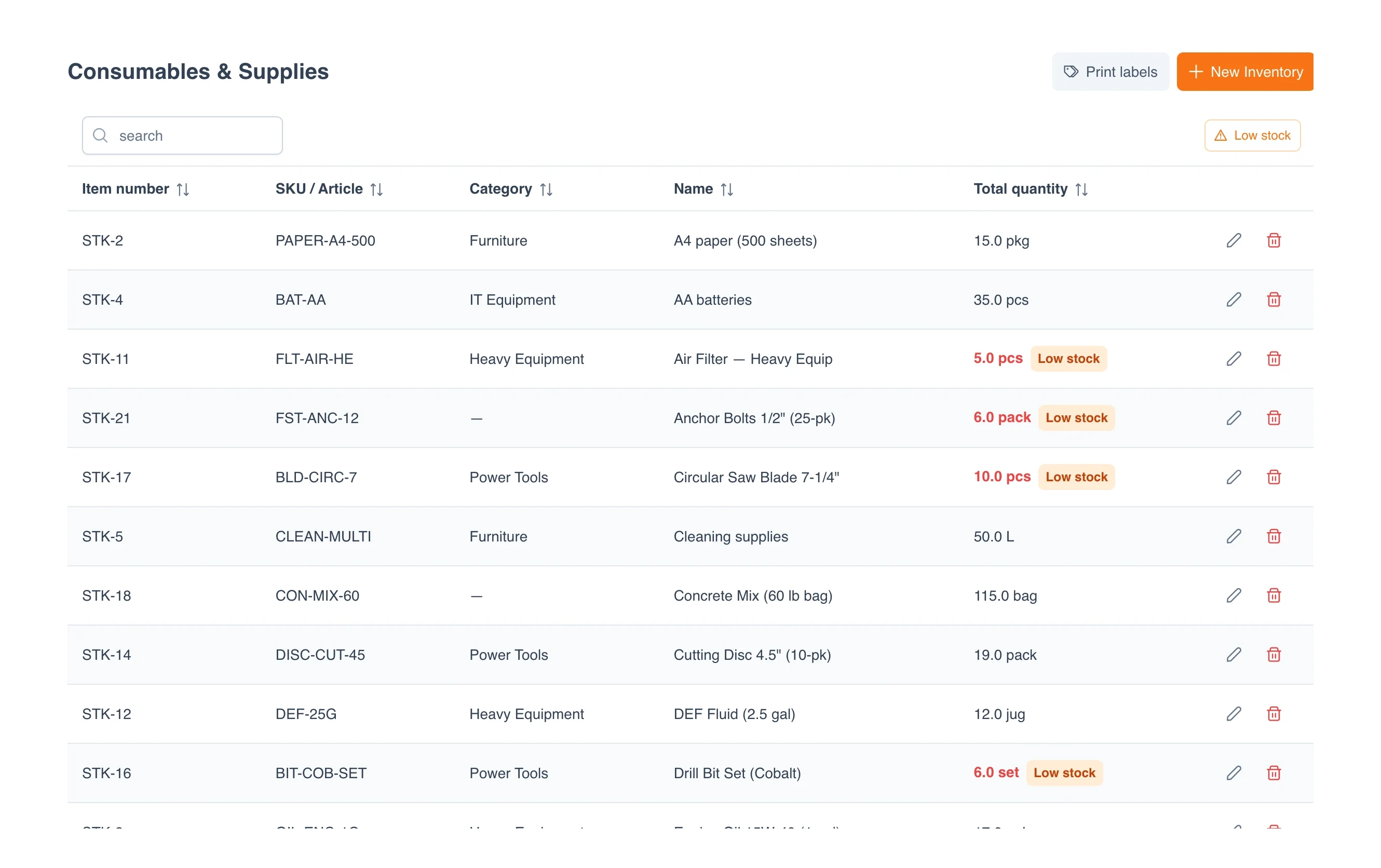Click the name AA batteries

tap(712, 299)
